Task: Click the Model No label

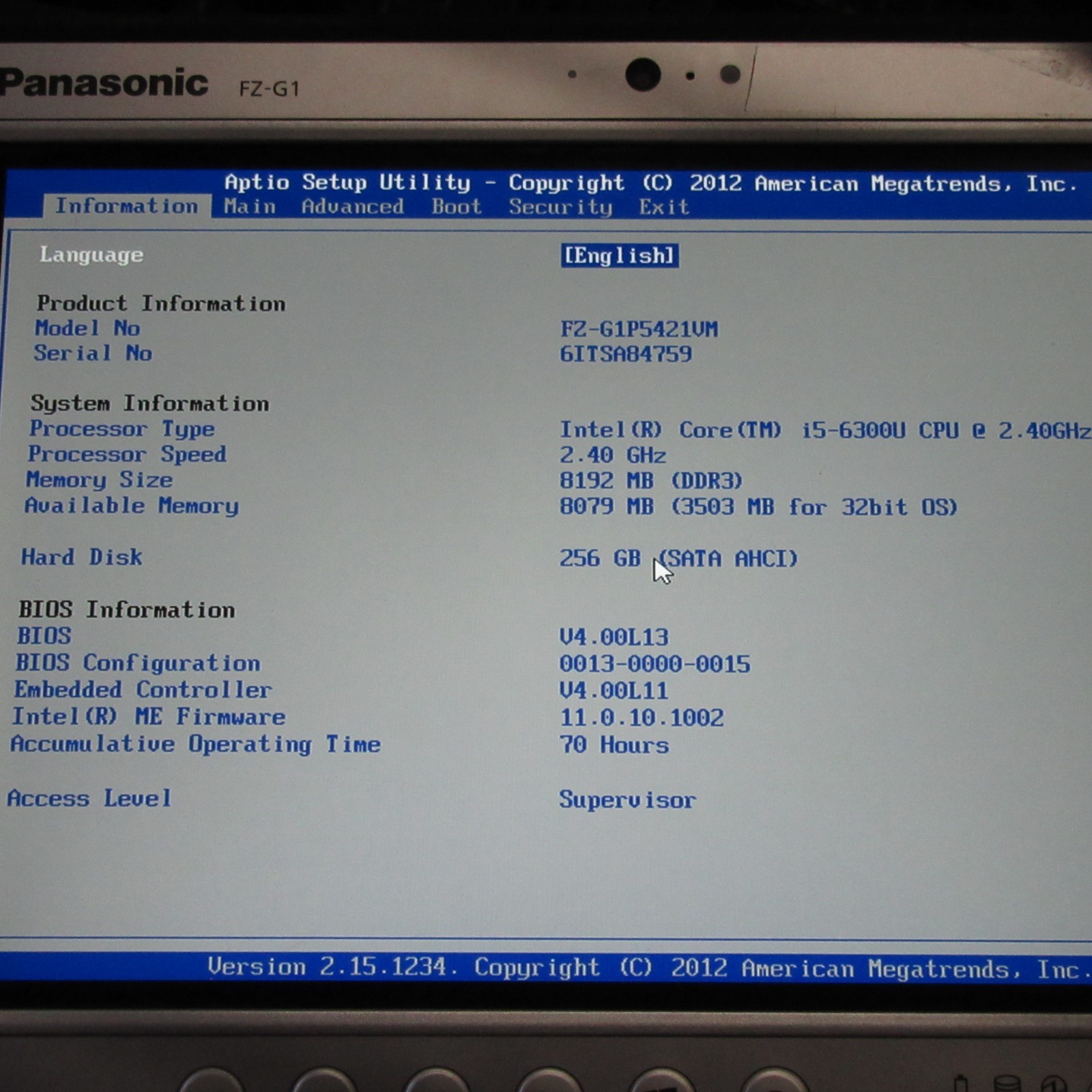Action: pyautogui.click(x=87, y=328)
